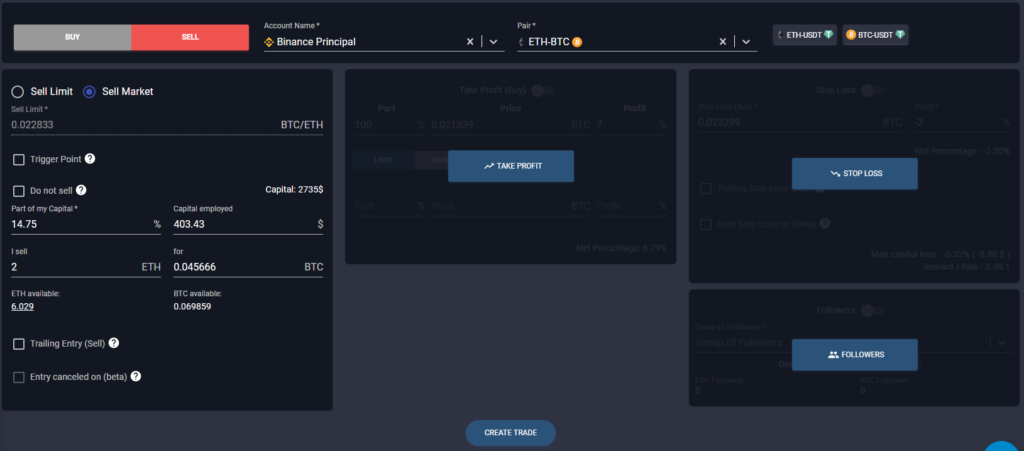The width and height of the screenshot is (1024, 451).
Task: Click the Take Profit Part field showing 100
Action: coord(389,125)
